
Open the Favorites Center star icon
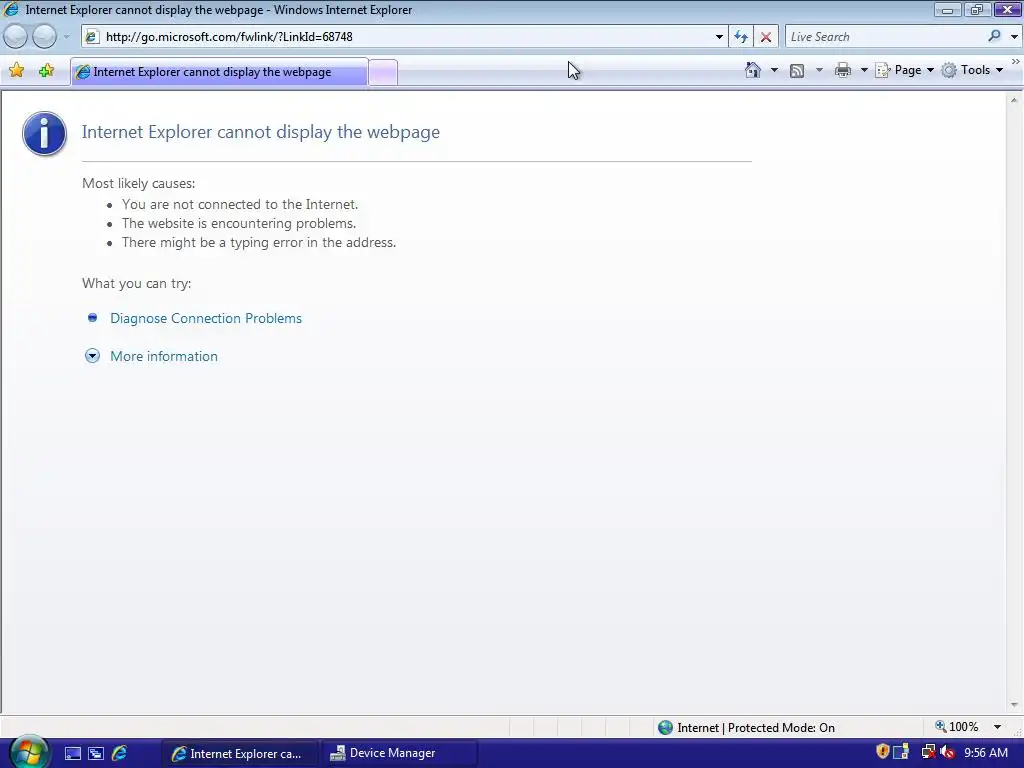17,71
